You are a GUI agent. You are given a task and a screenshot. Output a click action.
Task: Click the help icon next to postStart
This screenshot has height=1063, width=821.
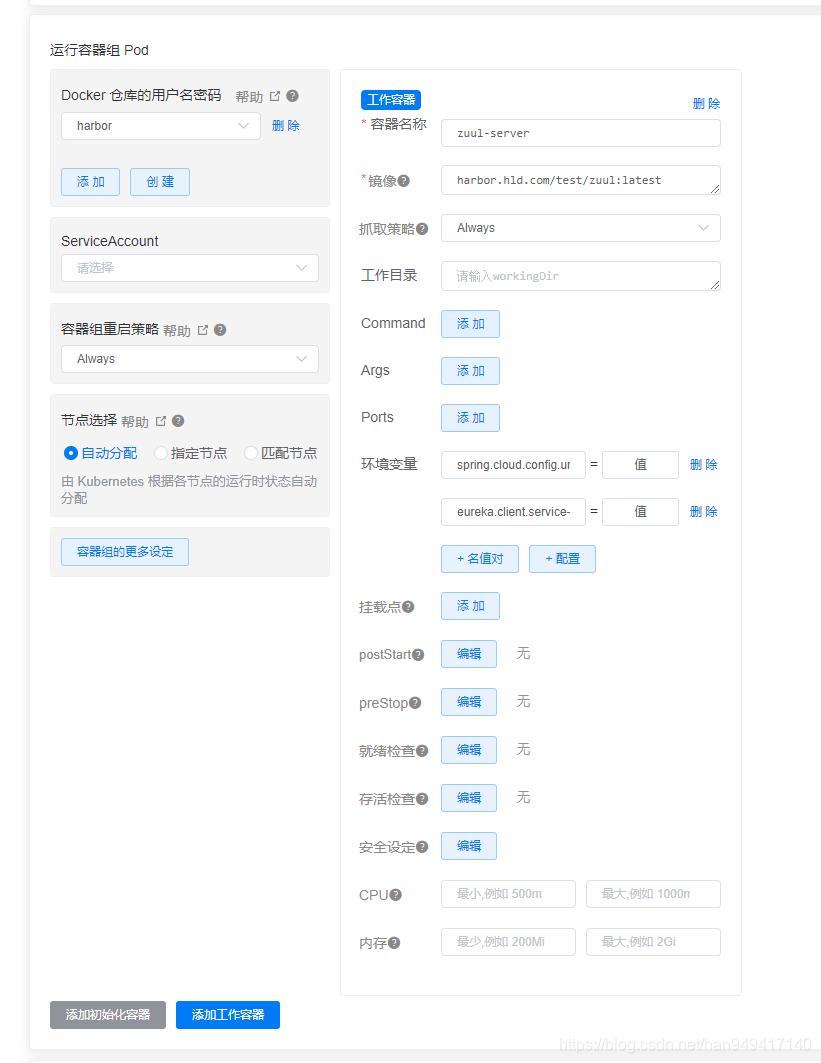coord(419,654)
